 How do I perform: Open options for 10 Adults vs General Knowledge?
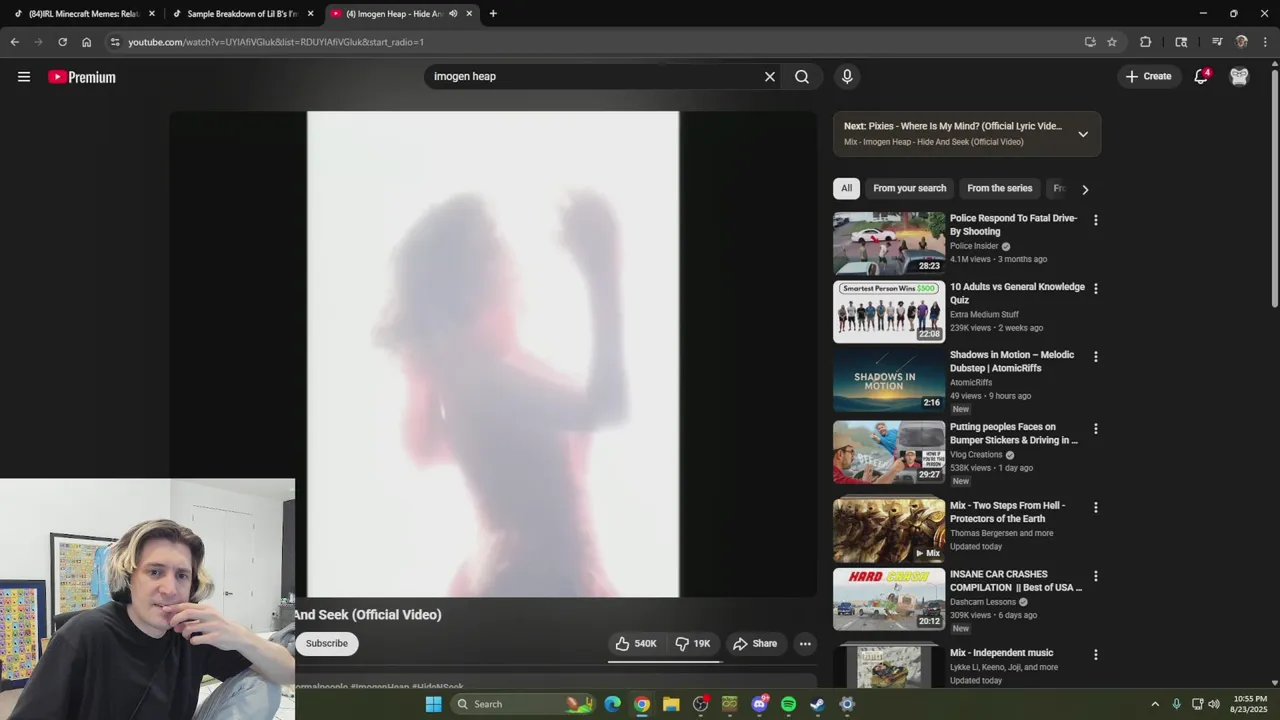[x=1096, y=289]
